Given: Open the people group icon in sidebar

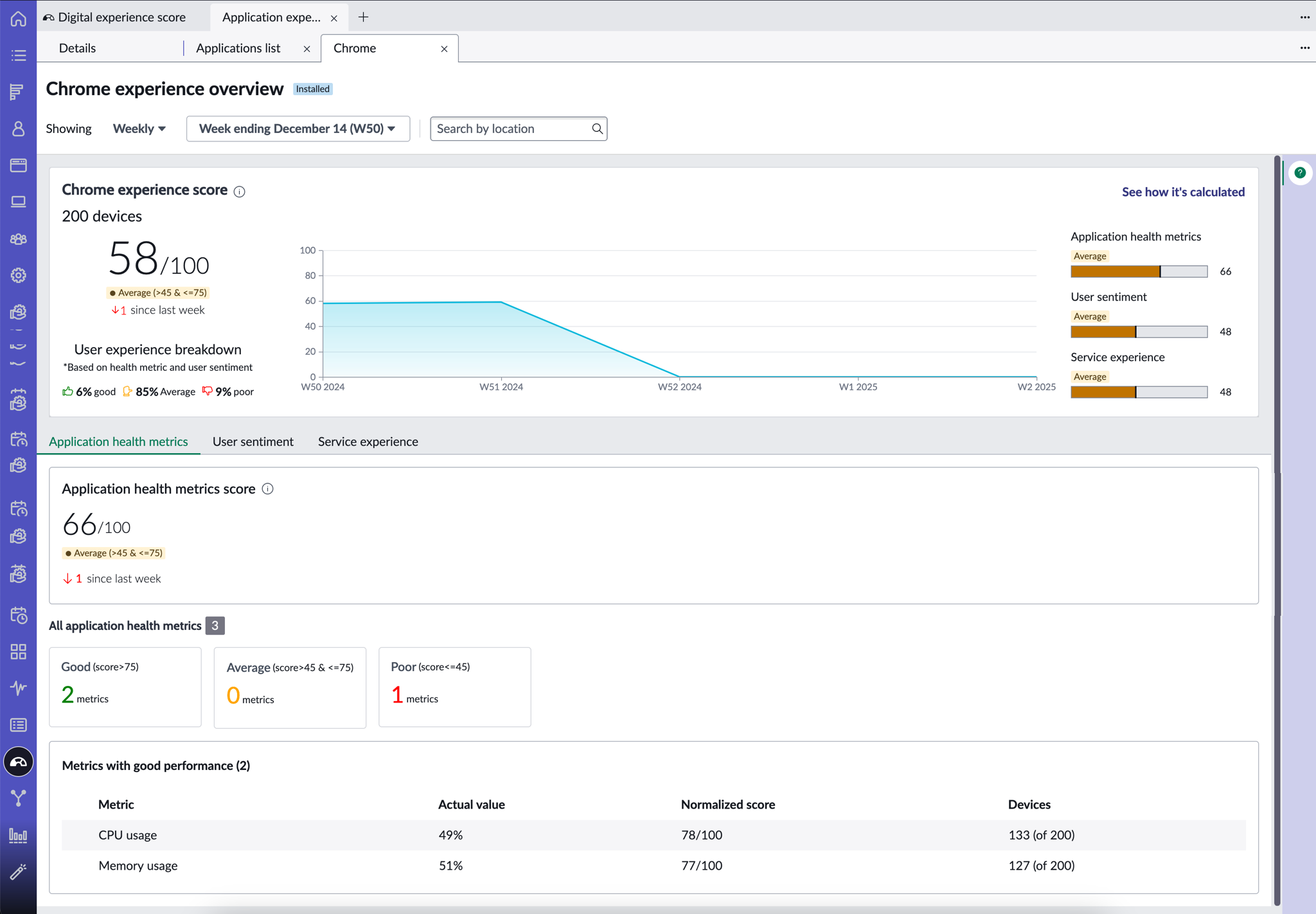Looking at the screenshot, I should (19, 239).
